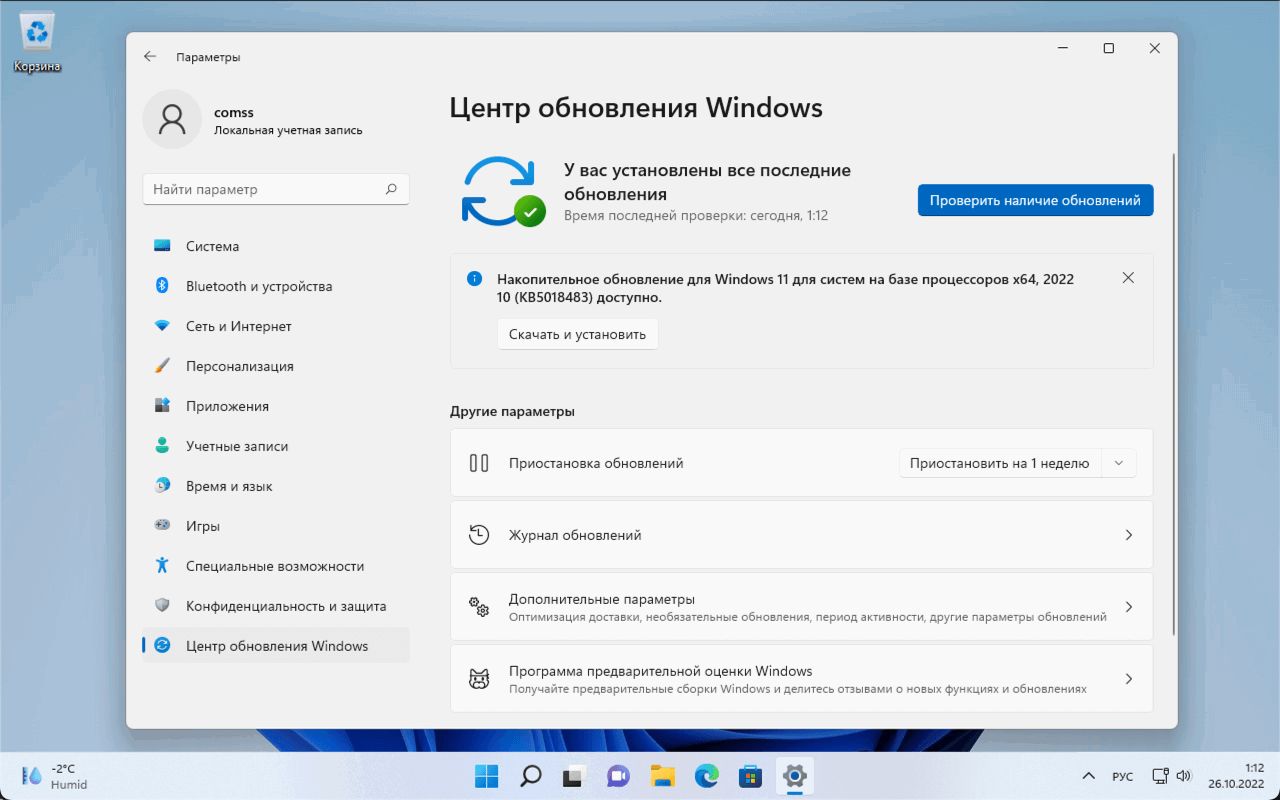Go to Сеть и Интернет settings
Image resolution: width=1280 pixels, height=800 pixels.
click(x=276, y=326)
